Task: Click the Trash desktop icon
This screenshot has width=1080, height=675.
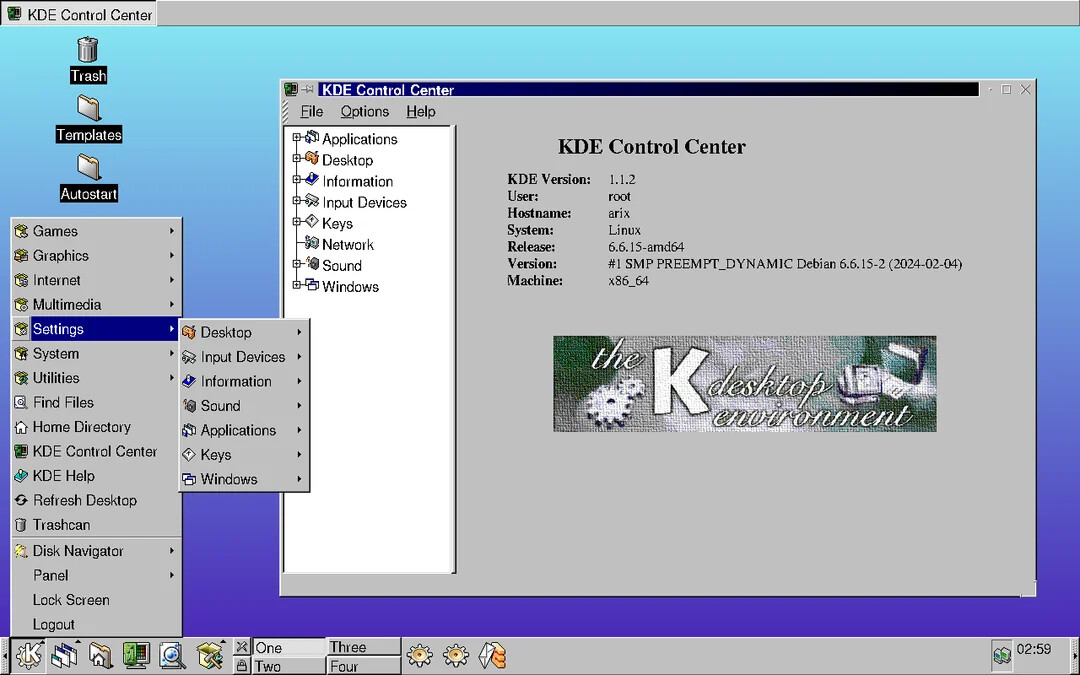Action: click(x=88, y=50)
